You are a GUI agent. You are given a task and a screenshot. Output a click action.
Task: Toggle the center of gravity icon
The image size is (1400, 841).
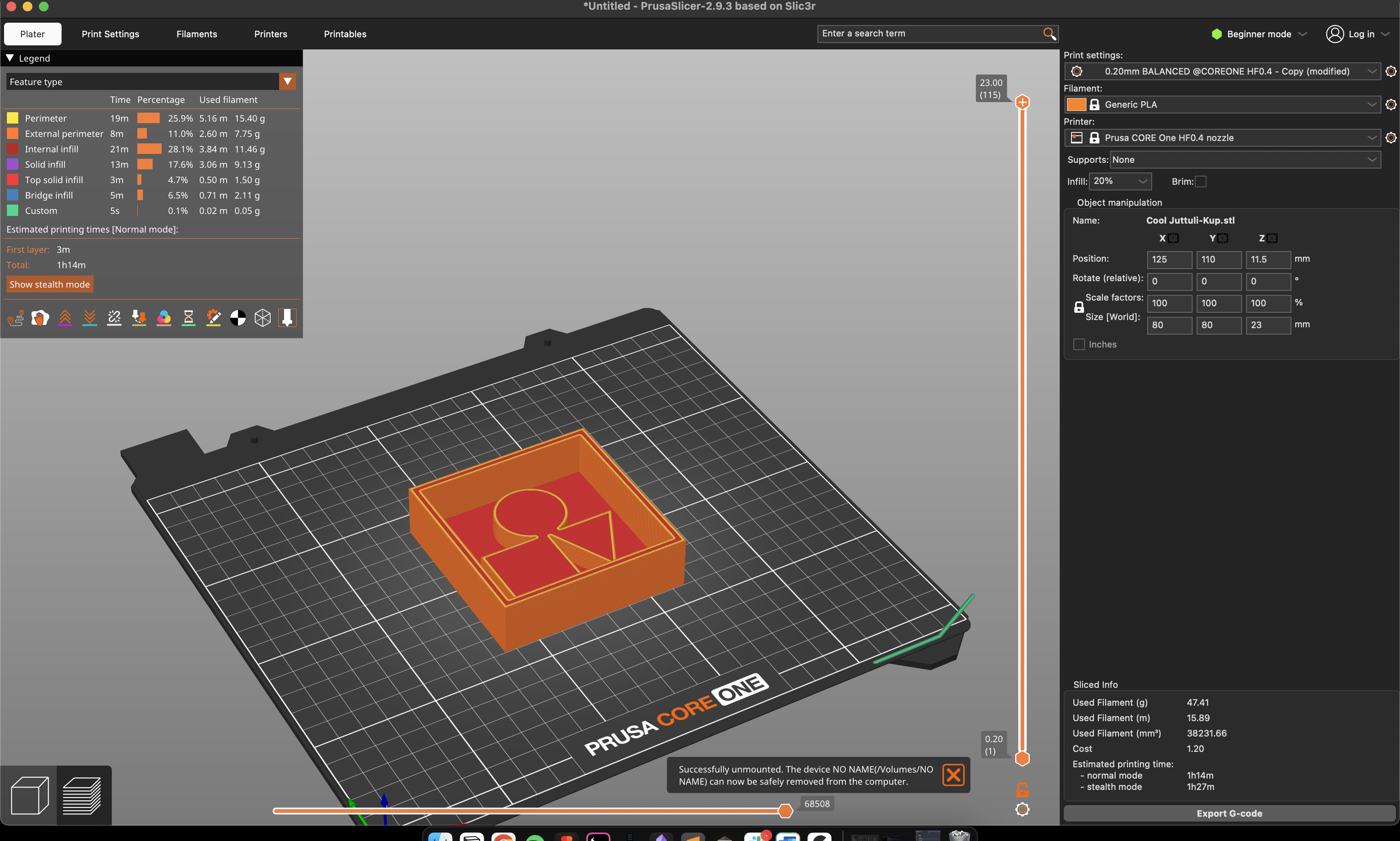click(x=238, y=318)
